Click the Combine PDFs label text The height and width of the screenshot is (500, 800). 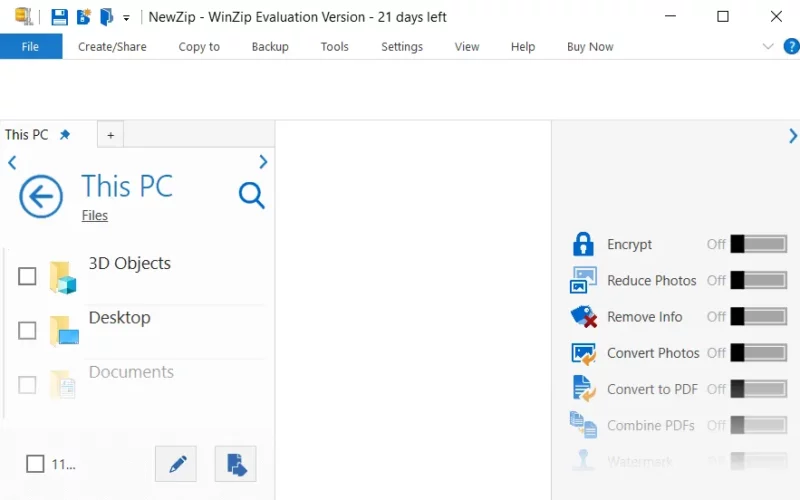(x=651, y=426)
